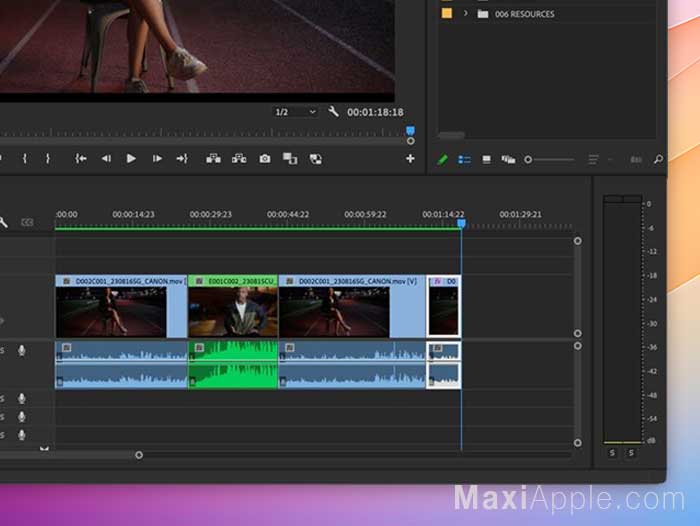Export frame with camera icon
This screenshot has height=526, width=700.
(x=265, y=159)
